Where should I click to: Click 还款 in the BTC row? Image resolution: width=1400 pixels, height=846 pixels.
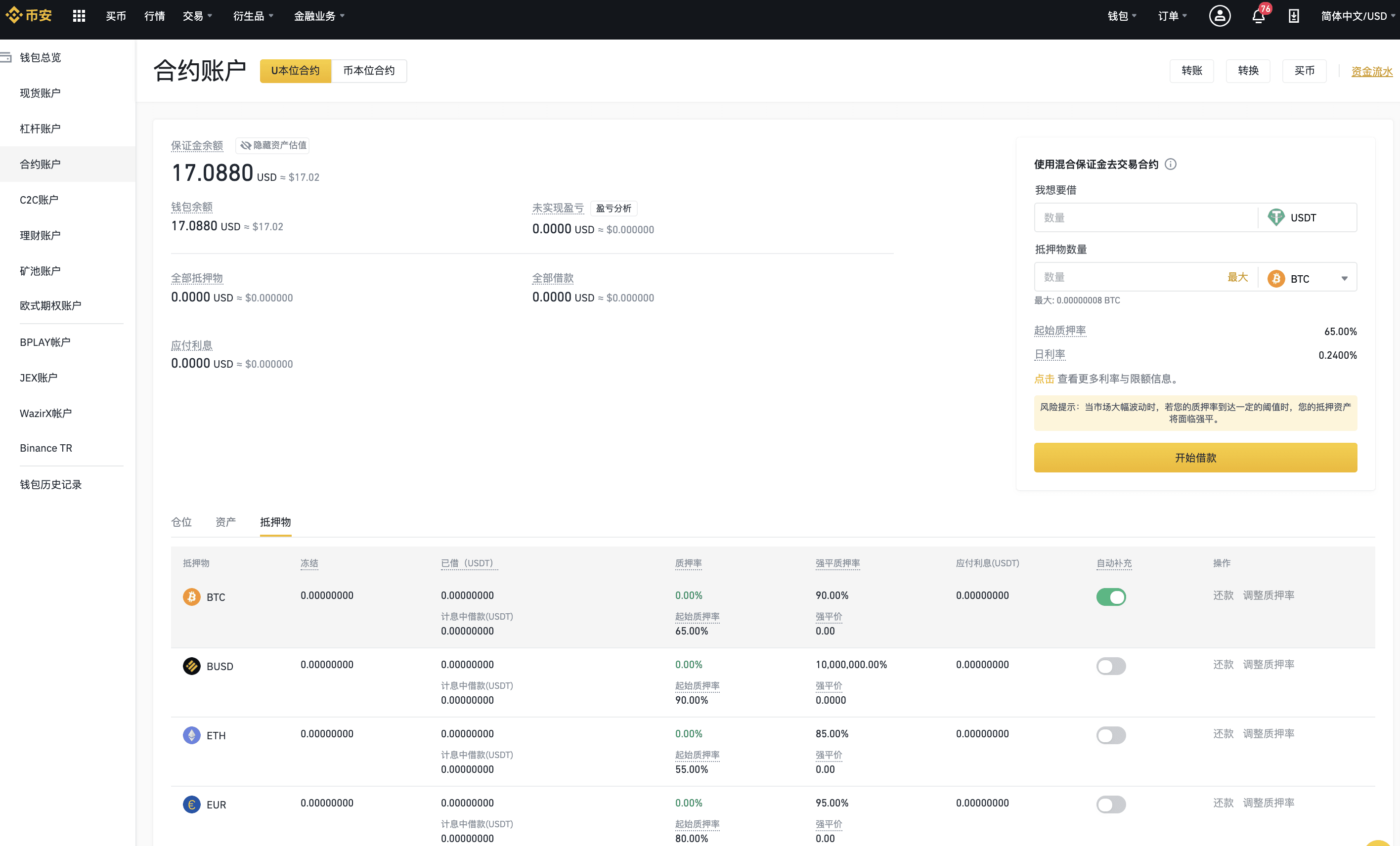coord(1224,595)
